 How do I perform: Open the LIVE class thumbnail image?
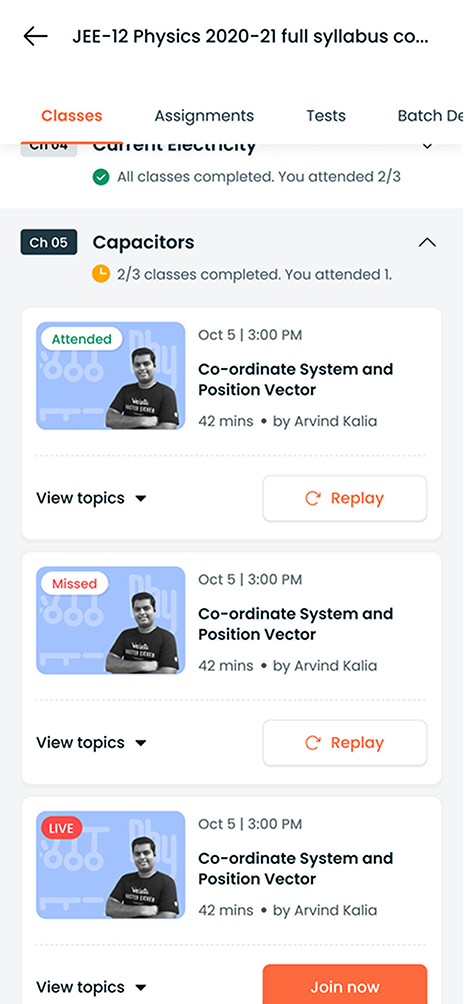click(x=111, y=864)
